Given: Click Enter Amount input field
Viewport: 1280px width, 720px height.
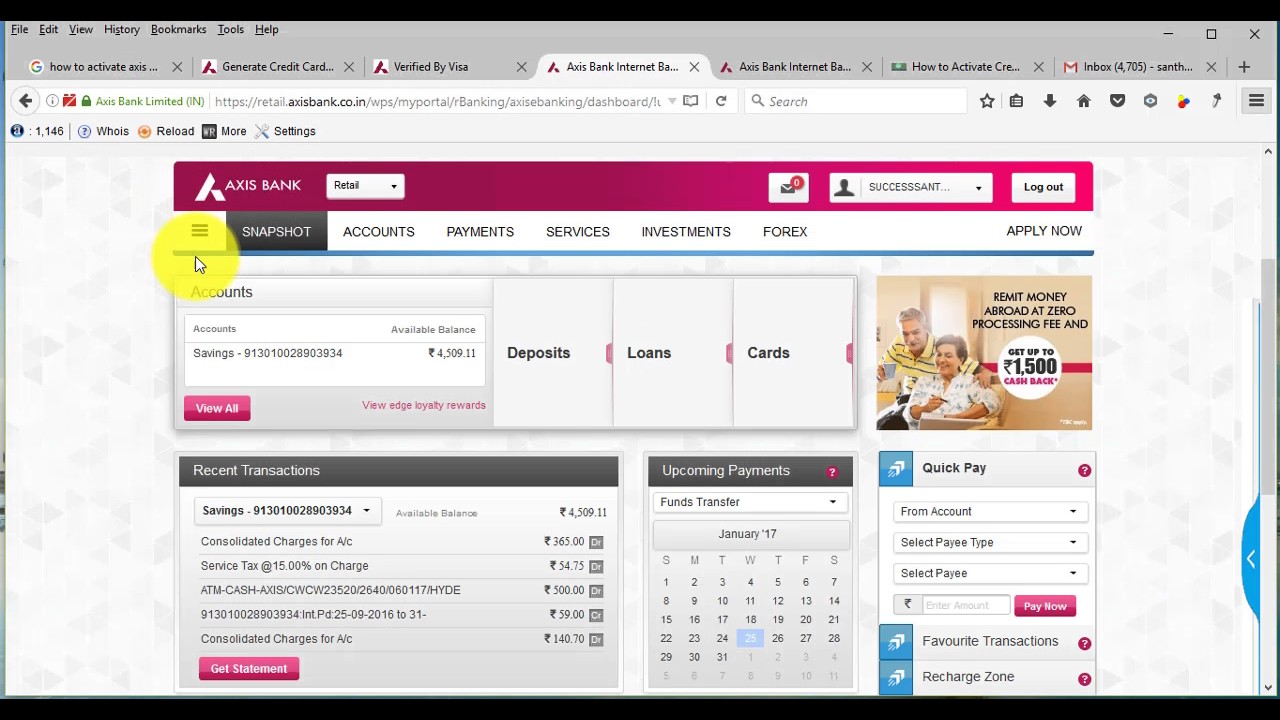Looking at the screenshot, I should pos(966,605).
